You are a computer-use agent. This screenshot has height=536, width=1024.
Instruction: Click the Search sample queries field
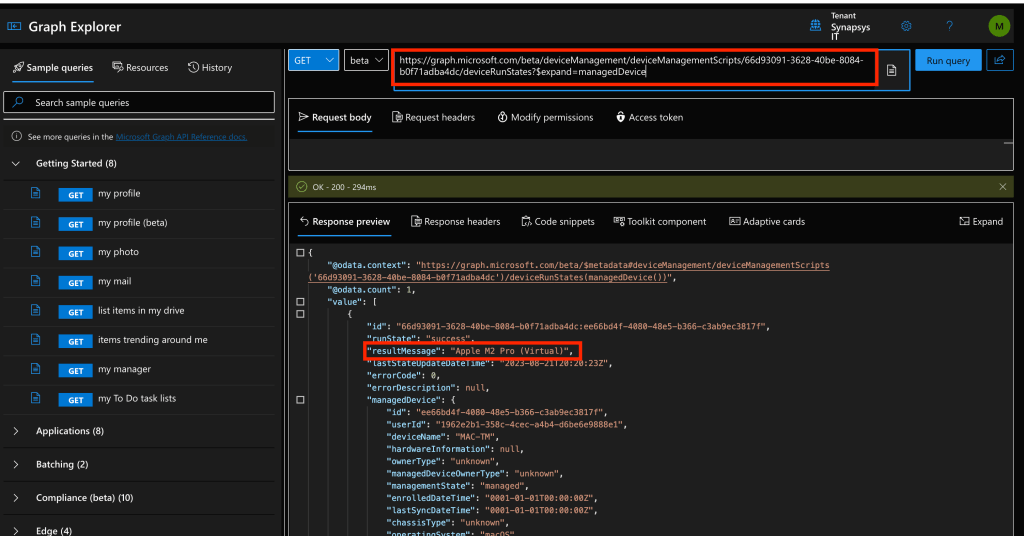click(x=140, y=102)
